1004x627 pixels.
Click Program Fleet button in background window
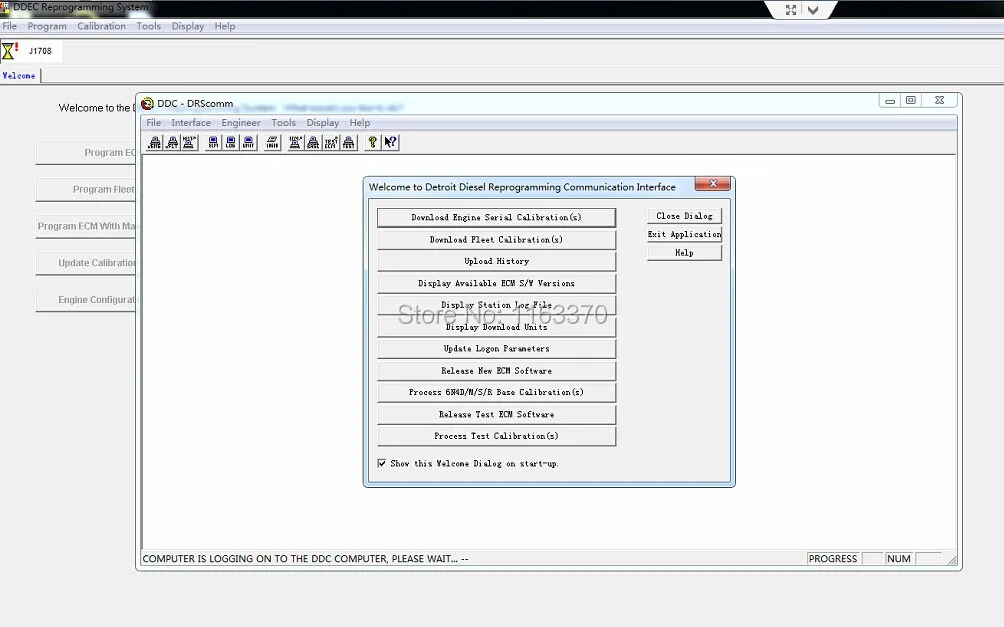click(x=86, y=190)
